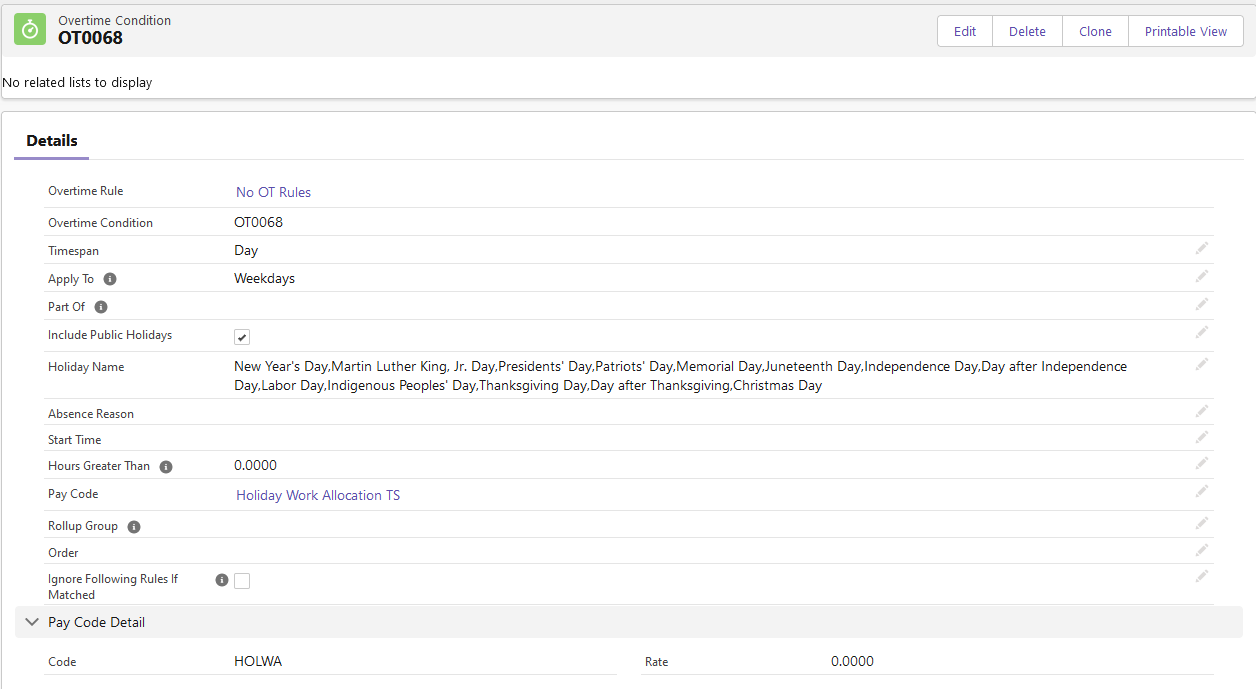The image size is (1256, 689).
Task: Click the info icon next to Apply To
Action: pyautogui.click(x=110, y=279)
